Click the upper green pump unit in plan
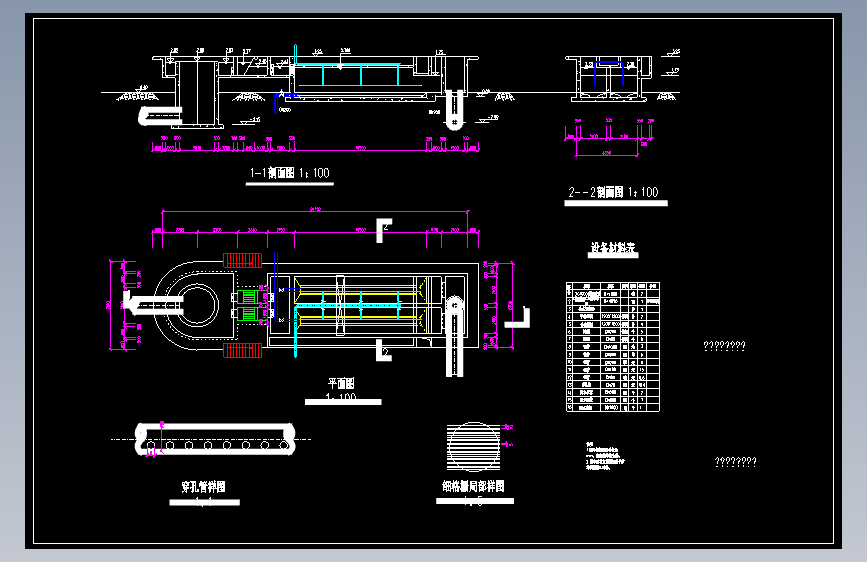 pos(247,297)
